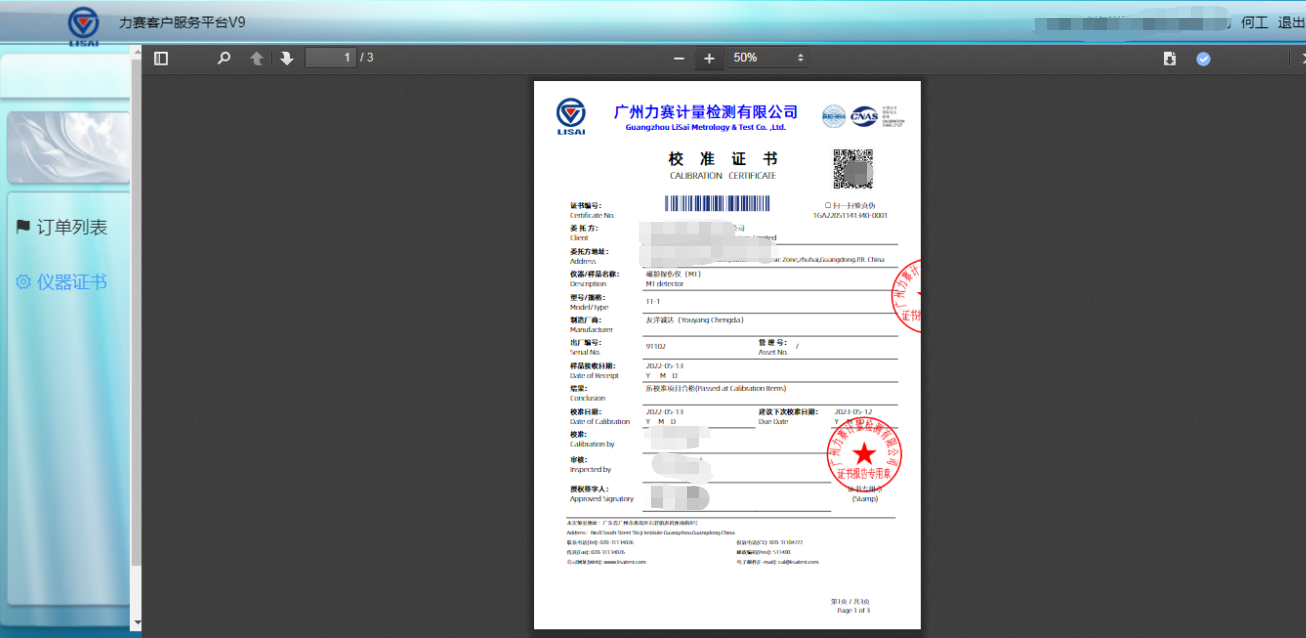The image size is (1306, 638).
Task: Click the sidebar scrollbar down arrow
Action: click(x=136, y=623)
